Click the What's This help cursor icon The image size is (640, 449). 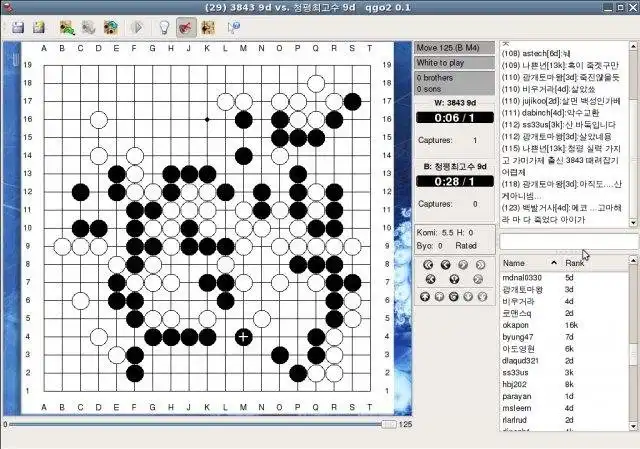tap(233, 27)
